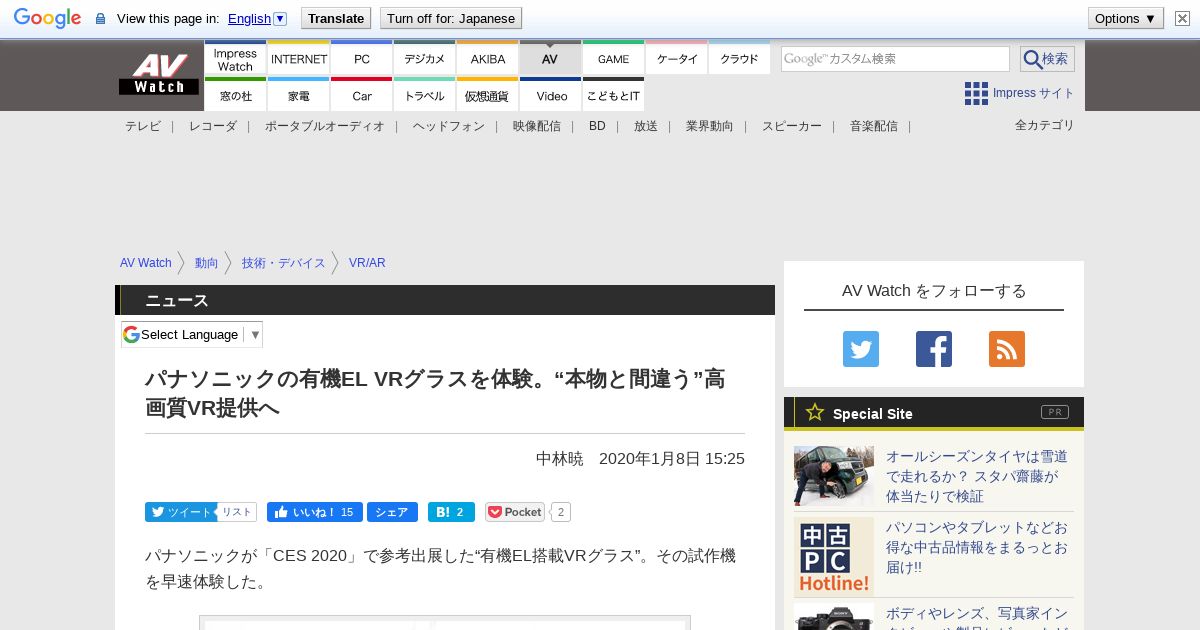Click the Special Site star icon
The image size is (1200, 630).
(x=815, y=412)
